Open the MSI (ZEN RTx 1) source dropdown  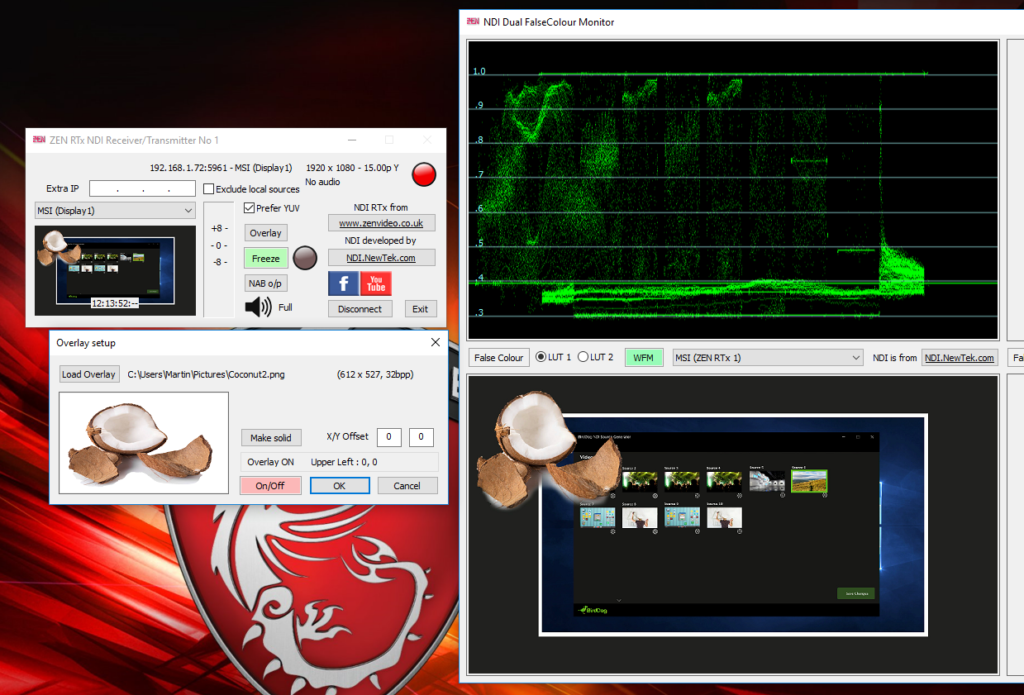pyautogui.click(x=768, y=357)
